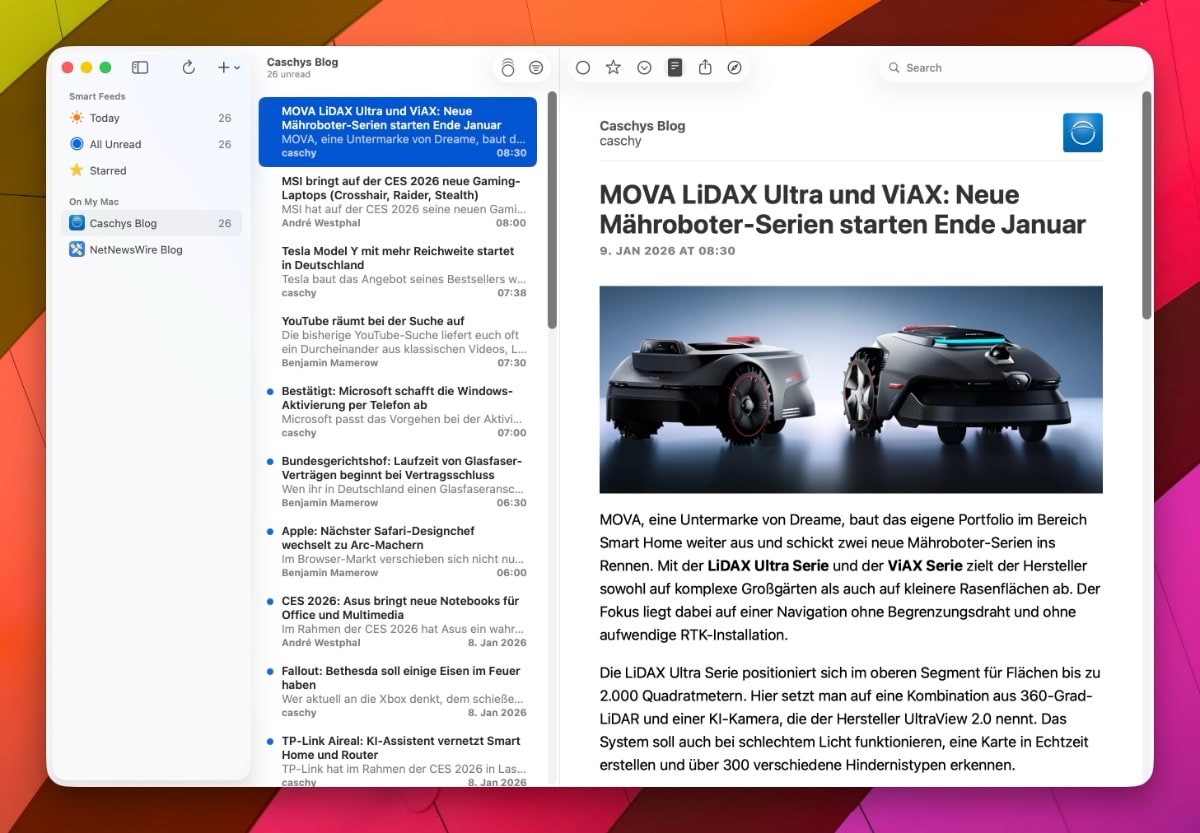Screen dimensions: 1200x833
Task: Focus the Search field
Action: click(x=1013, y=68)
